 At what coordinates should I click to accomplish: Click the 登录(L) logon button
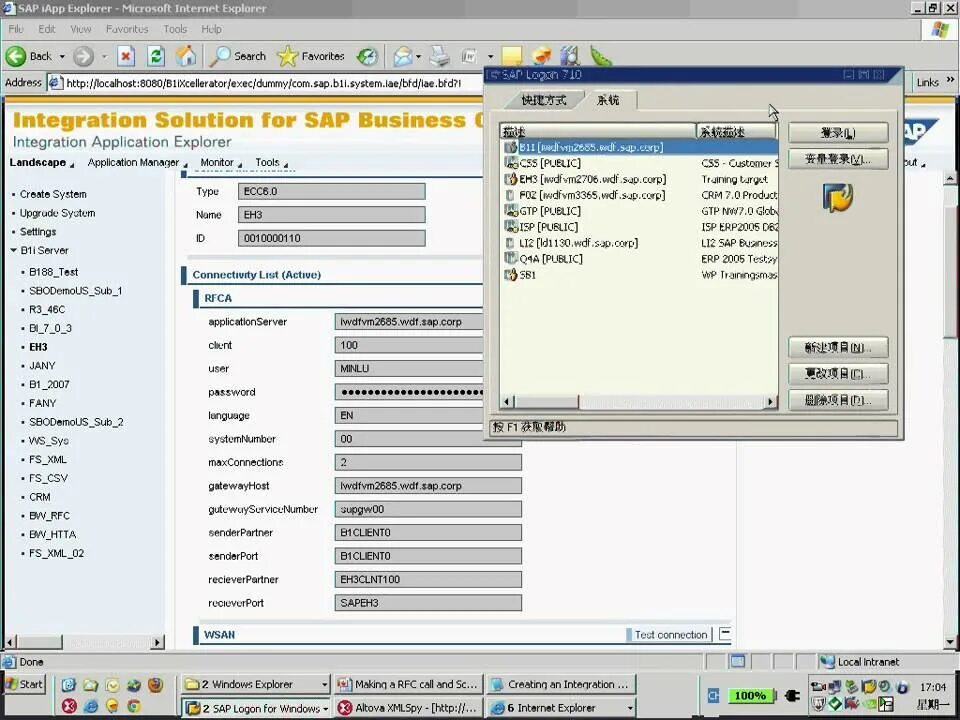pos(838,133)
